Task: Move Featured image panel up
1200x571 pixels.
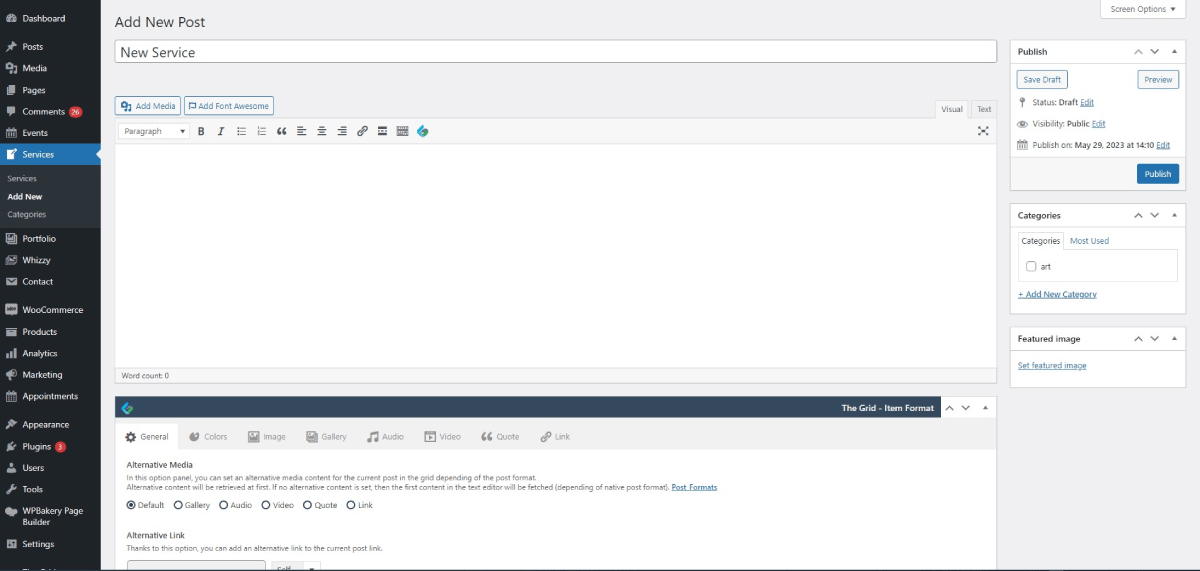Action: (x=1138, y=339)
